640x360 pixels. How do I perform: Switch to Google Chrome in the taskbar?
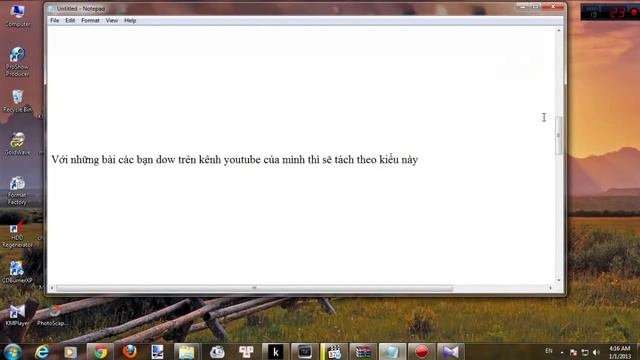tap(100, 351)
